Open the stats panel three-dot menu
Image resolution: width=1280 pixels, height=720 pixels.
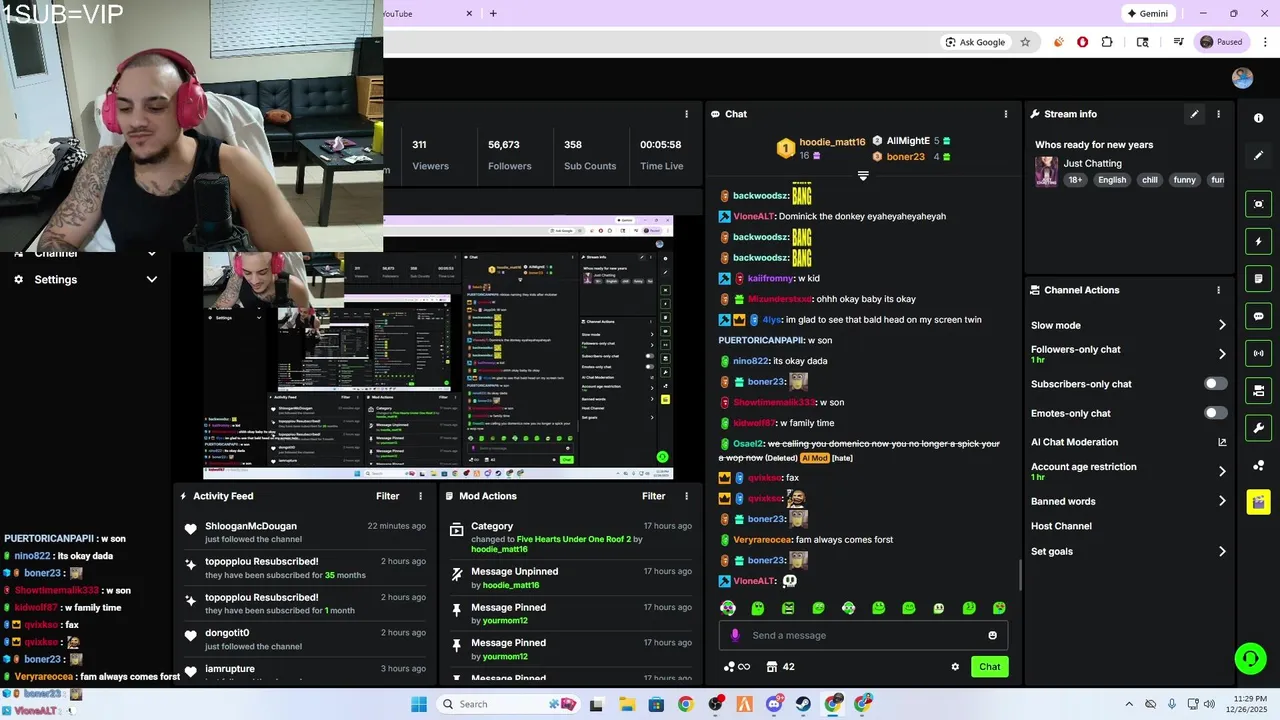[x=686, y=114]
